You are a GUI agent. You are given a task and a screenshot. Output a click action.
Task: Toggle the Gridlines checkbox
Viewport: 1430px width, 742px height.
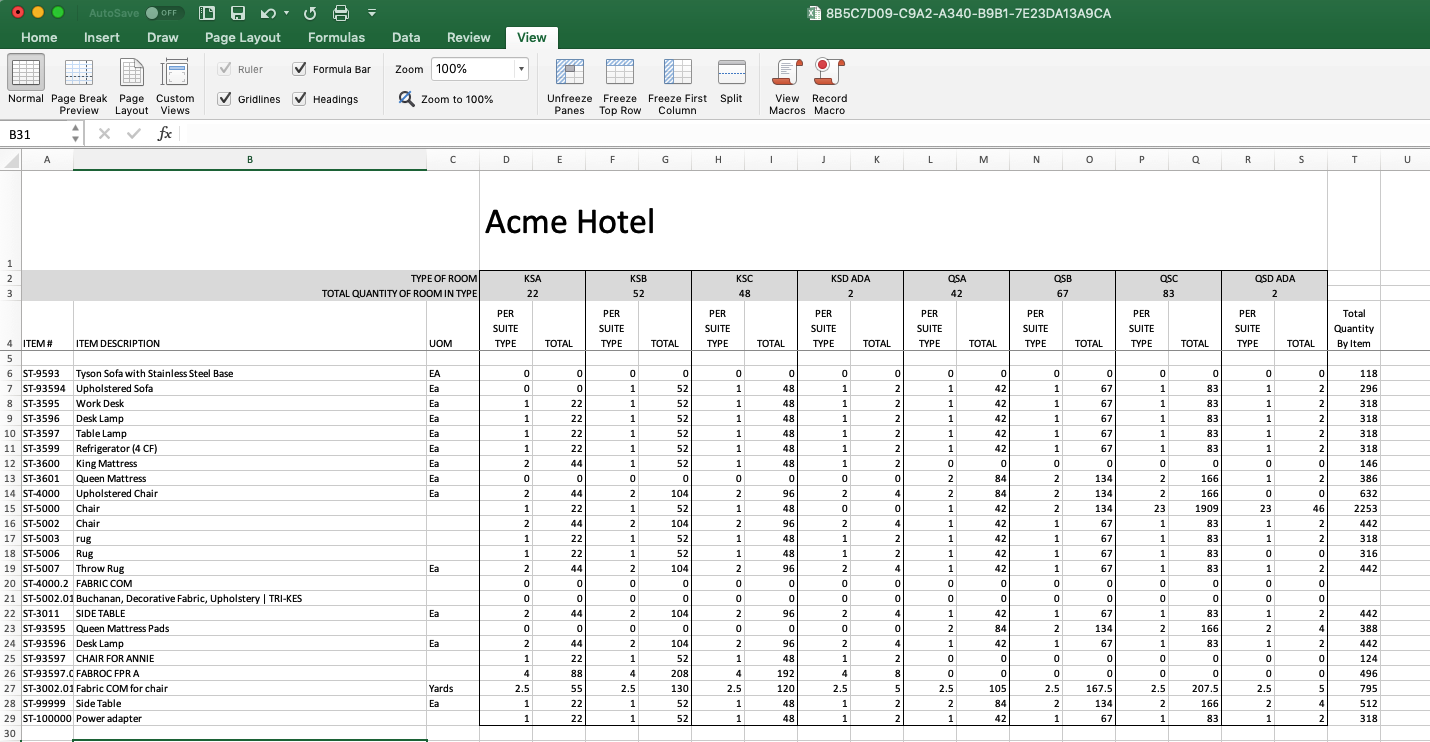(x=224, y=99)
